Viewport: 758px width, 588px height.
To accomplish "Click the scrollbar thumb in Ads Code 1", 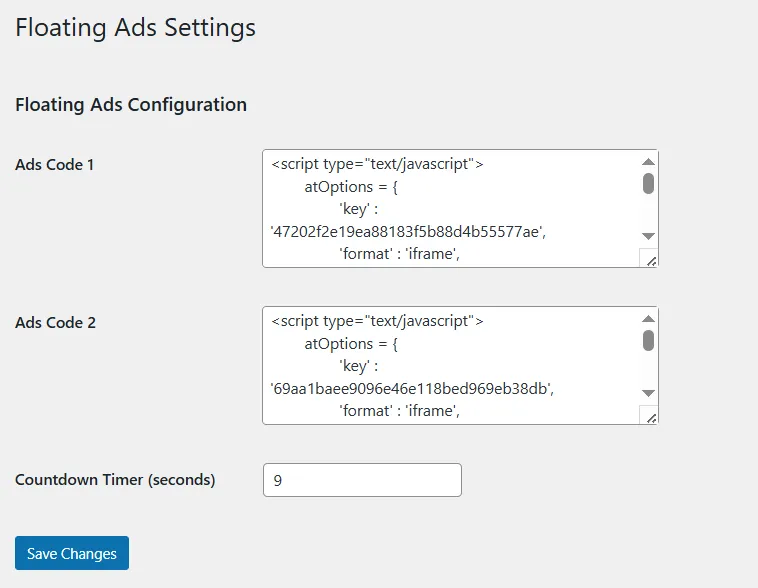I will [x=648, y=184].
